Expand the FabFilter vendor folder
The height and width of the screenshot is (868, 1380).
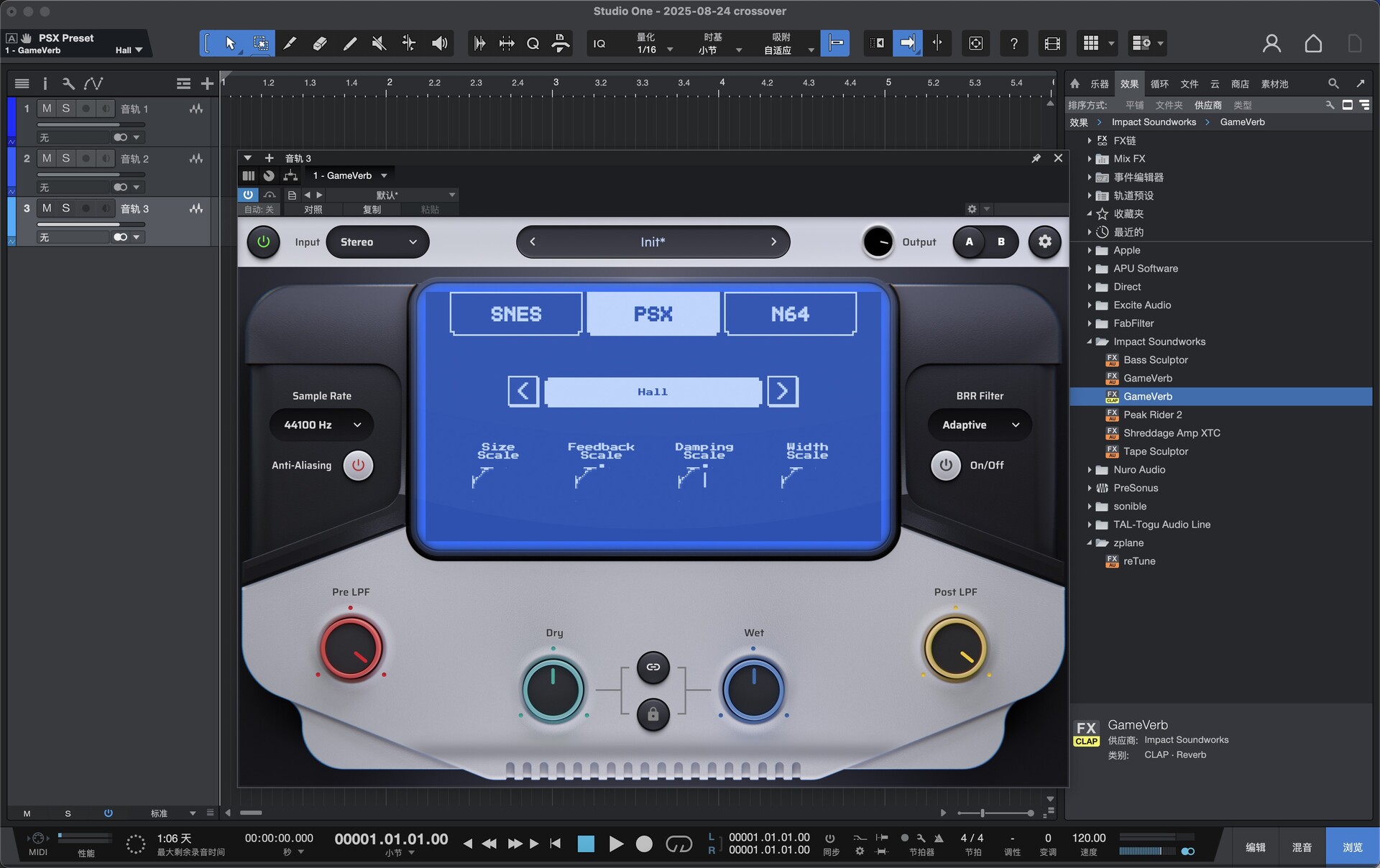coord(1090,323)
